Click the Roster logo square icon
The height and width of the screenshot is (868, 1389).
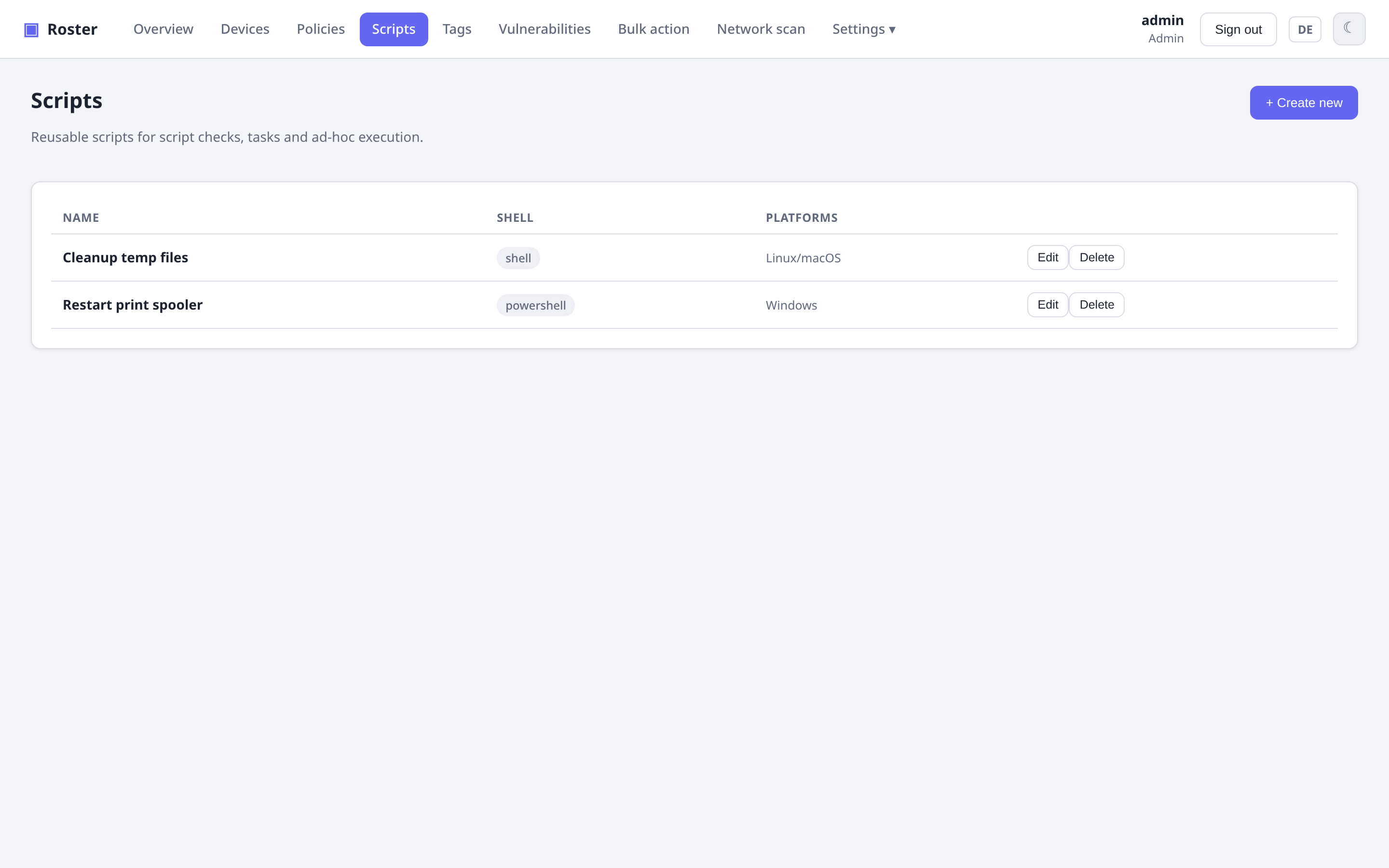point(31,29)
